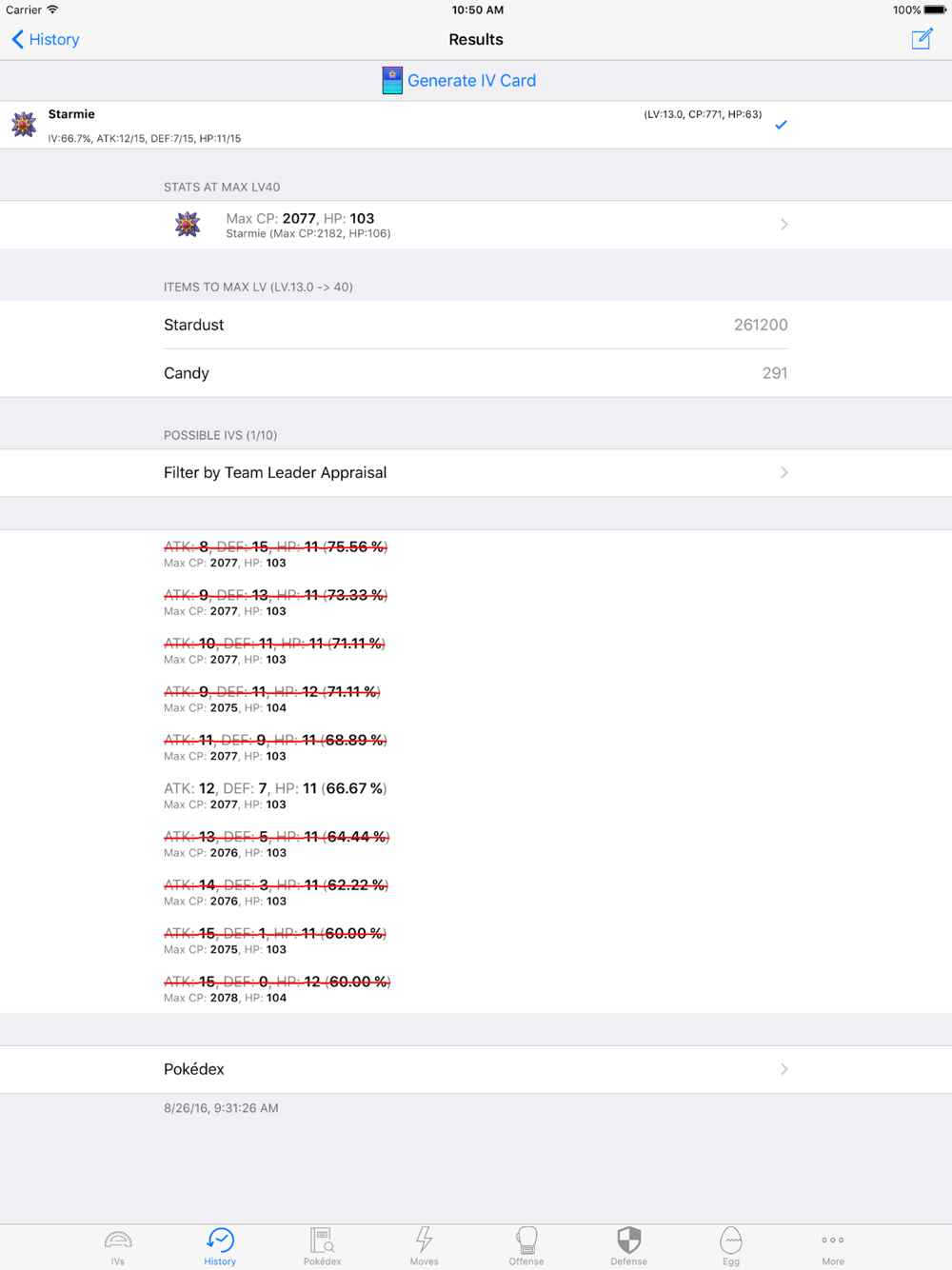The image size is (952, 1270).
Task: Open Filter by Team Leader Appraisal chevron
Action: pos(783,472)
